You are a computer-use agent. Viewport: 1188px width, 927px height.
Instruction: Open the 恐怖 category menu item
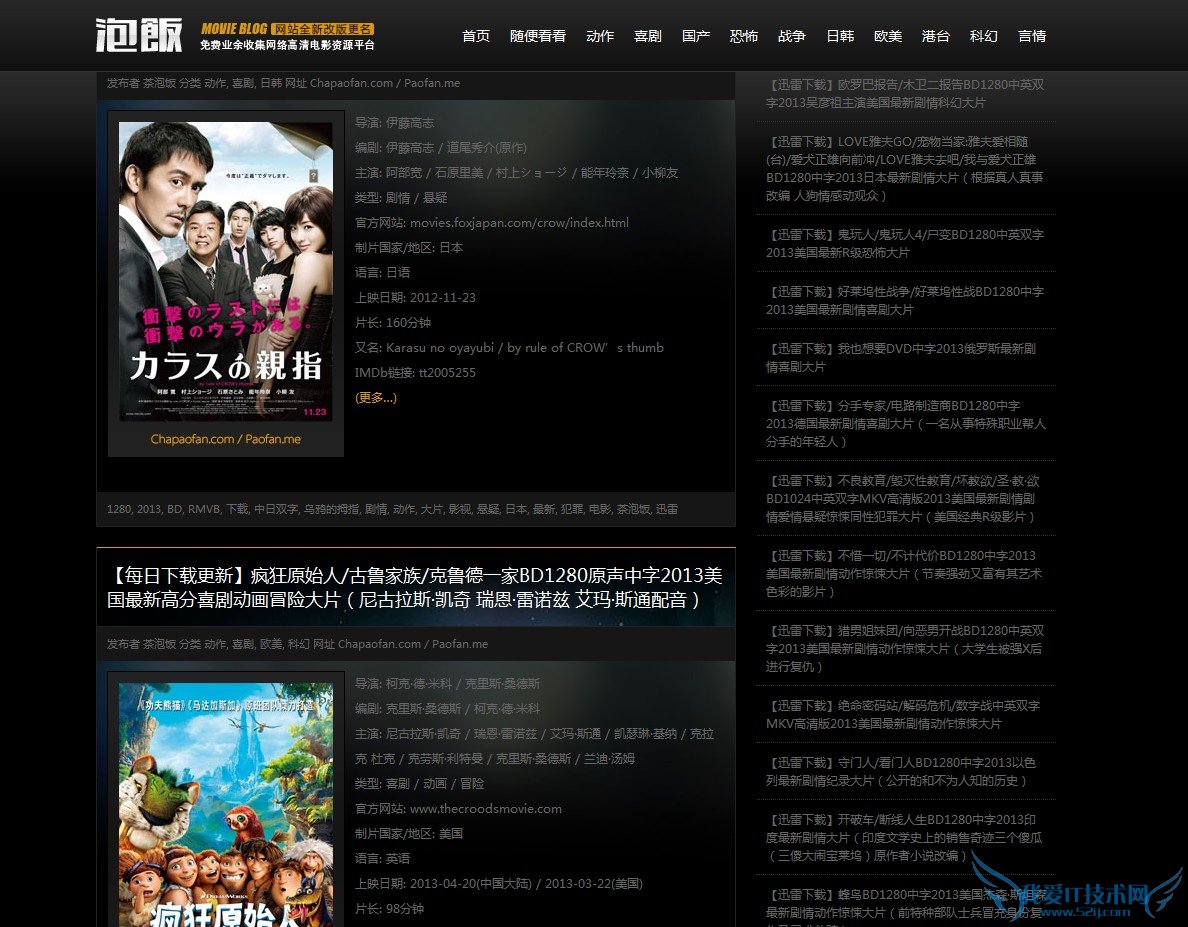(x=744, y=36)
